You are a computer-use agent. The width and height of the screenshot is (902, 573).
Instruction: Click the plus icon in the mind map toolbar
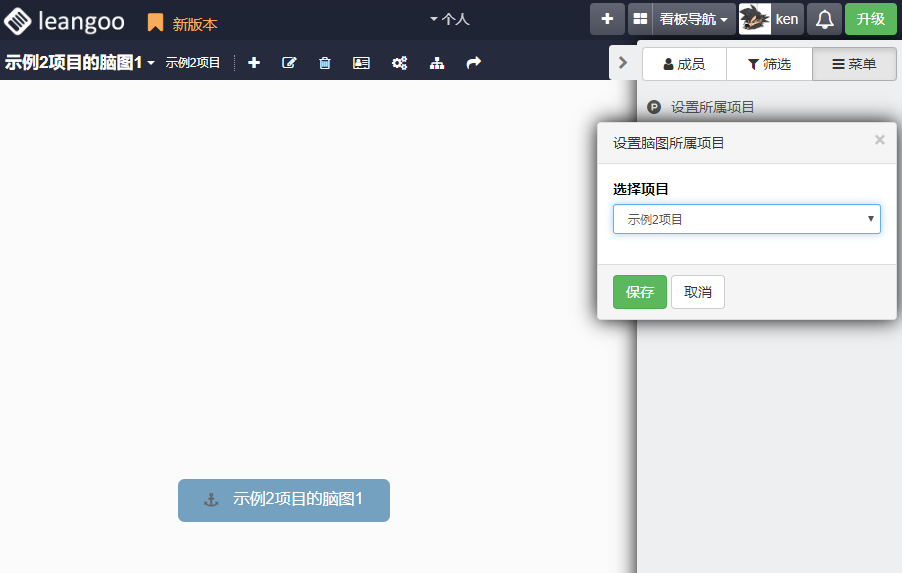(254, 63)
